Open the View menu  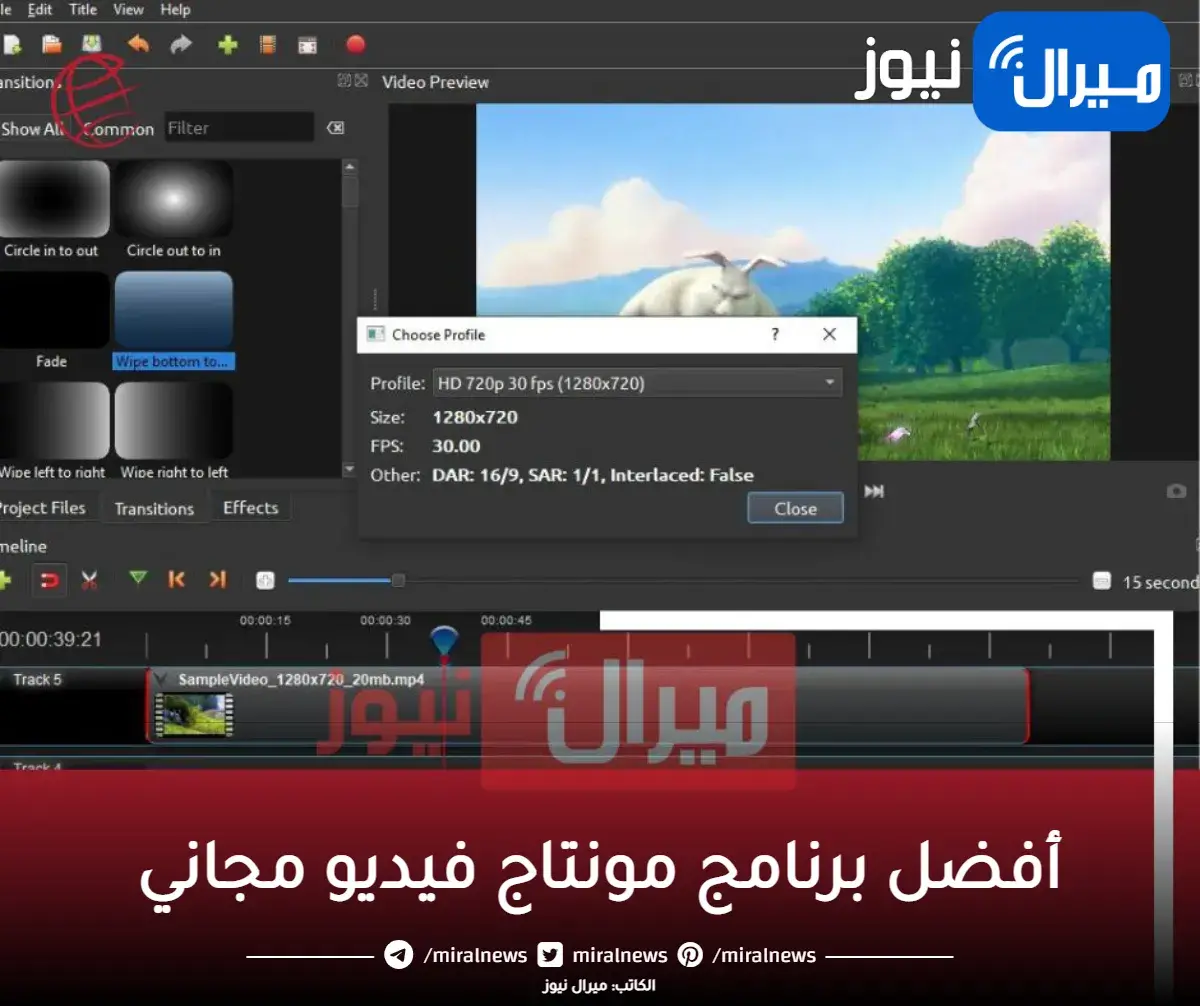[128, 9]
